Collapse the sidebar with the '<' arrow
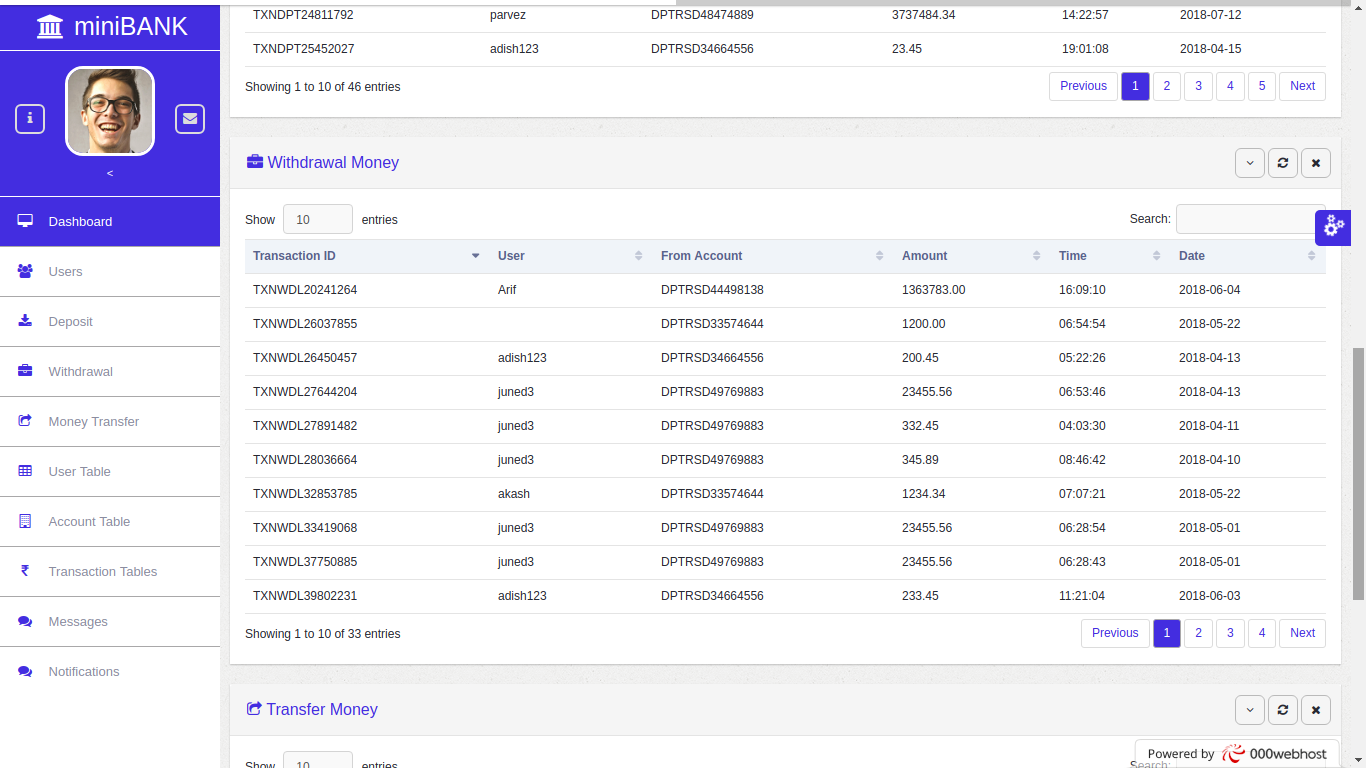Image resolution: width=1366 pixels, height=768 pixels. (x=110, y=173)
